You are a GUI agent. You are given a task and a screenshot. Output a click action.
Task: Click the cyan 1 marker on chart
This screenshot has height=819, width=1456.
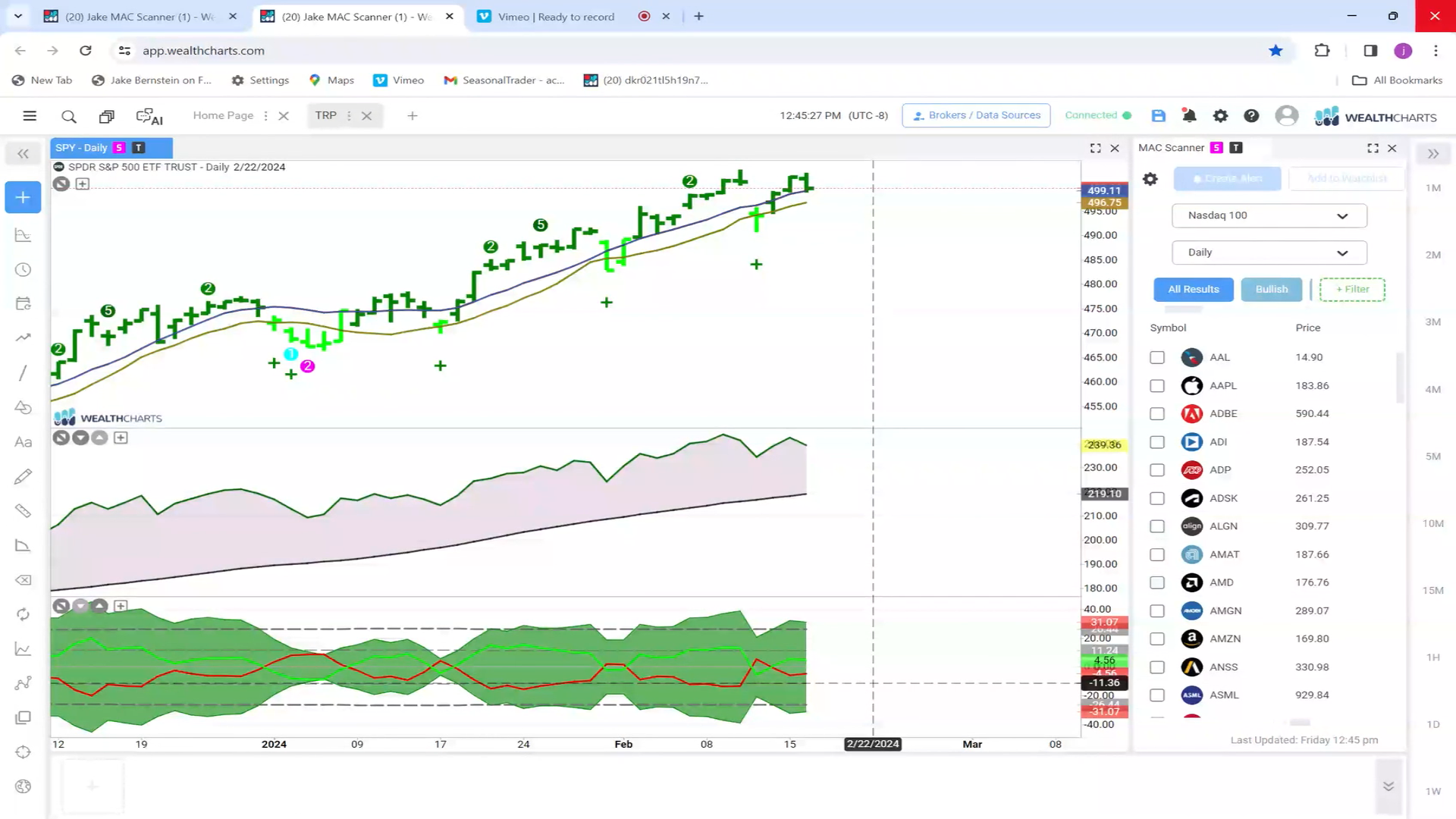290,354
